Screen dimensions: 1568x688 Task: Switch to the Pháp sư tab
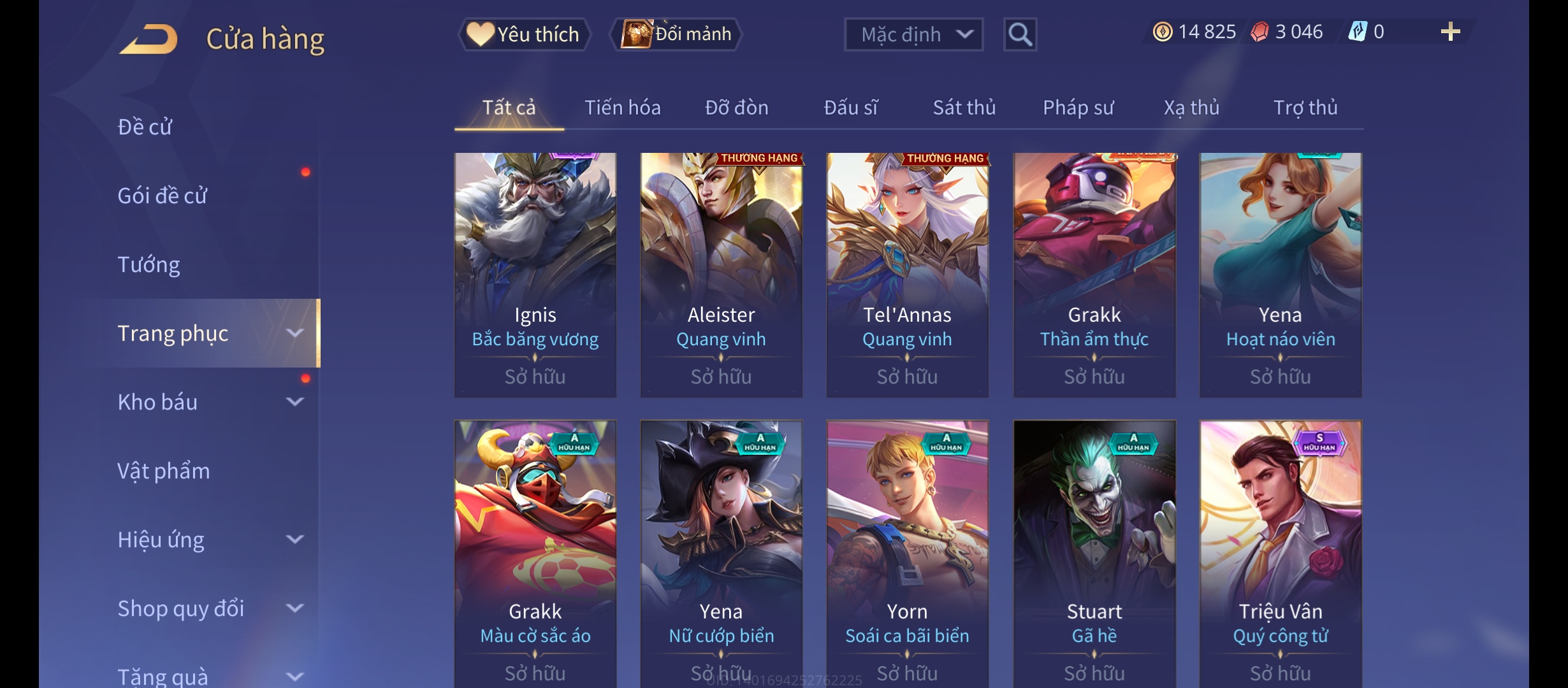[x=1078, y=108]
